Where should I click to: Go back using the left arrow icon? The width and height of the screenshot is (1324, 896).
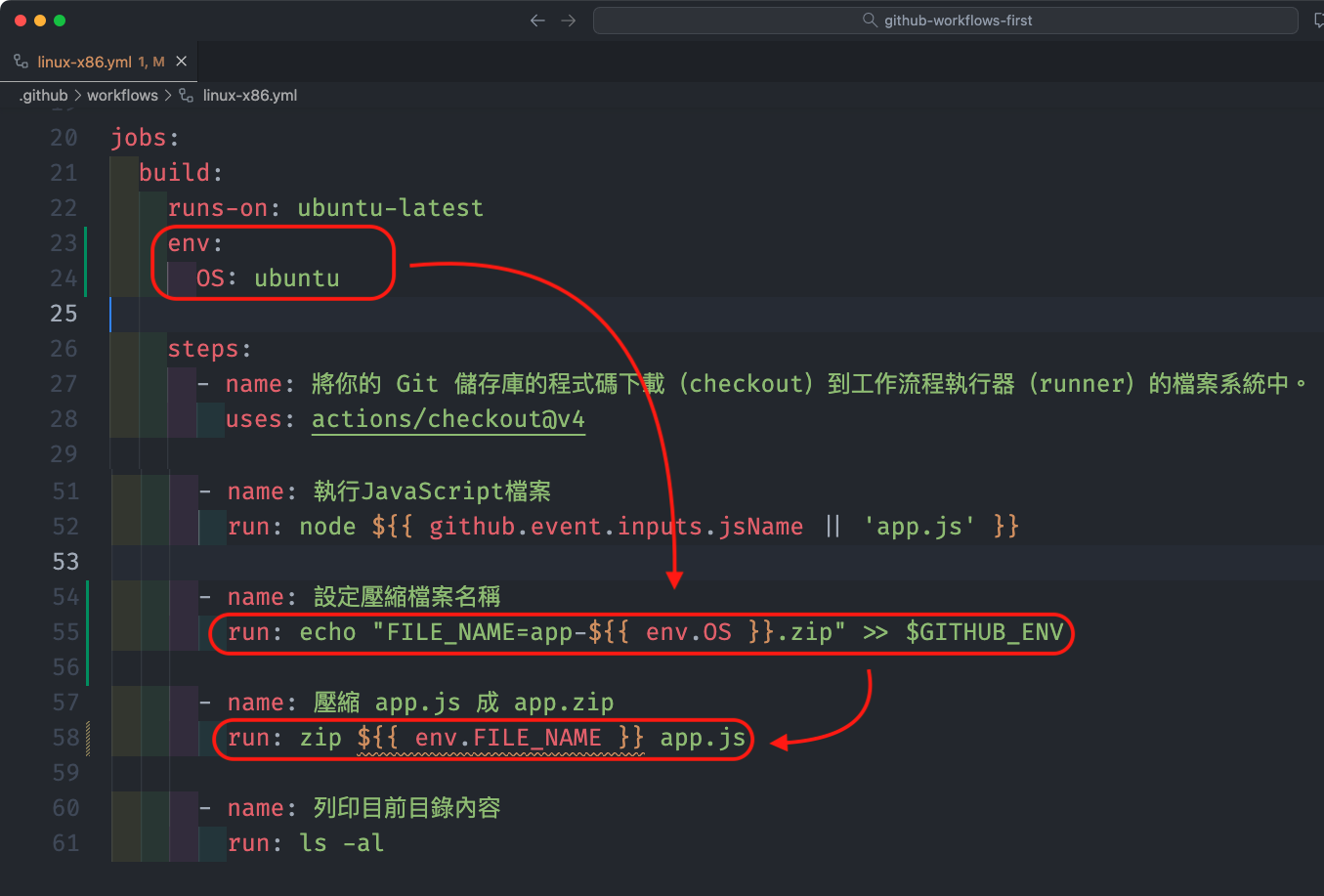537,21
